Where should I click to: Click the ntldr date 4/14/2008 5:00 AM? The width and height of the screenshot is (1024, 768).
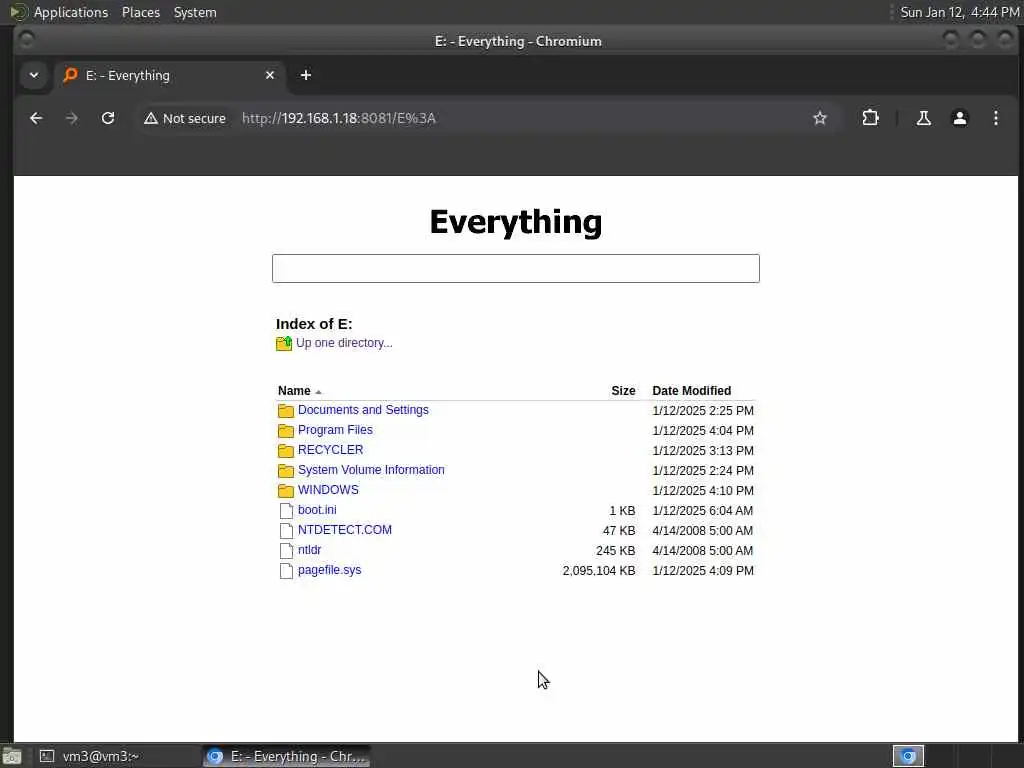pos(703,551)
